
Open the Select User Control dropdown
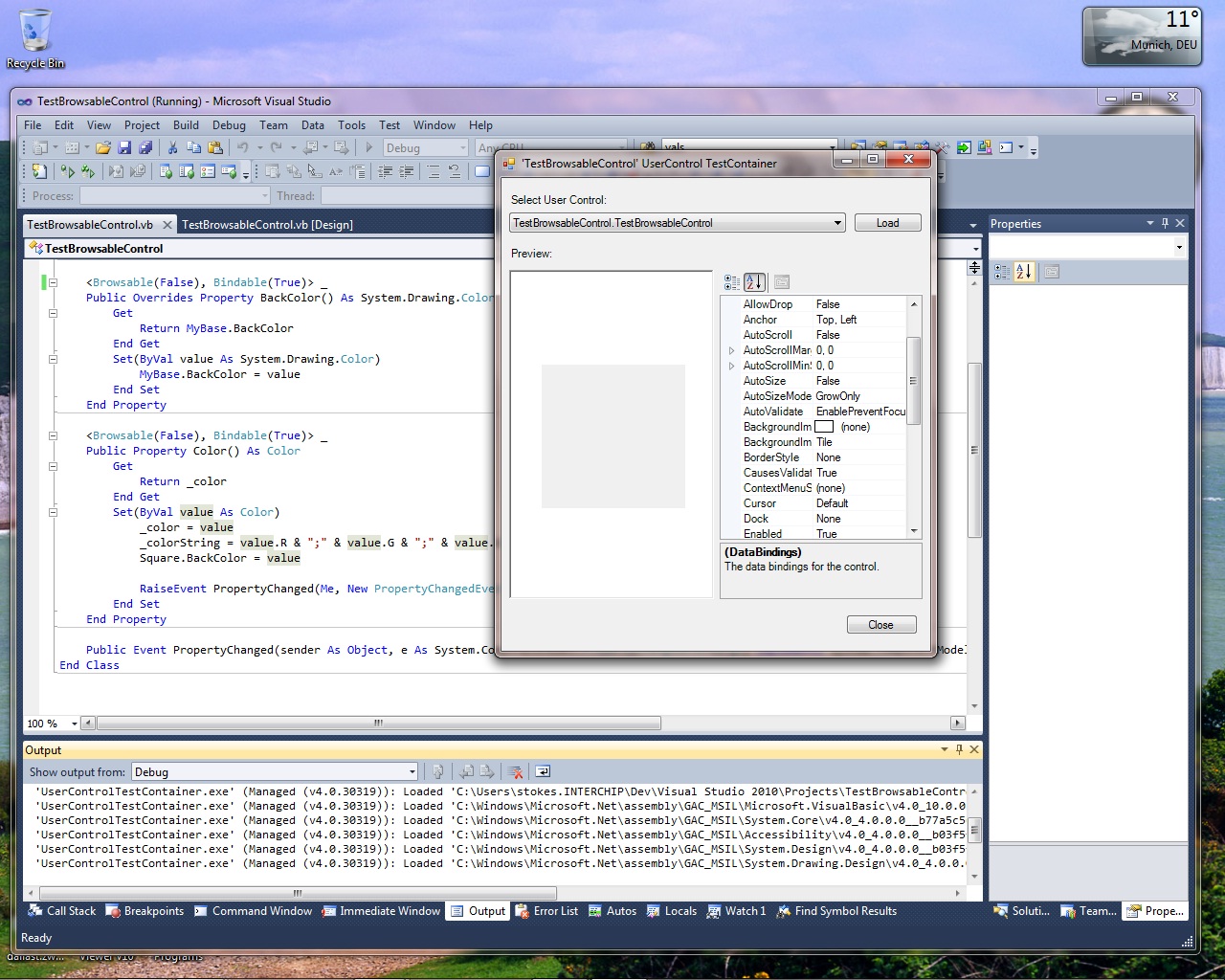[x=837, y=223]
